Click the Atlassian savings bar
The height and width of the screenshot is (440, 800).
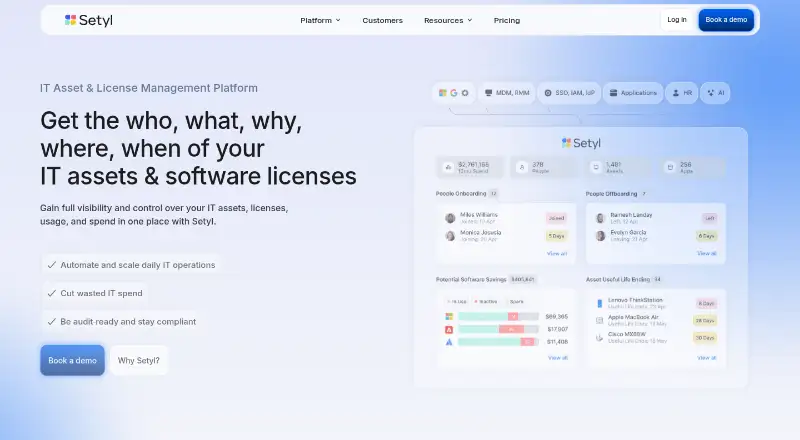coord(498,342)
